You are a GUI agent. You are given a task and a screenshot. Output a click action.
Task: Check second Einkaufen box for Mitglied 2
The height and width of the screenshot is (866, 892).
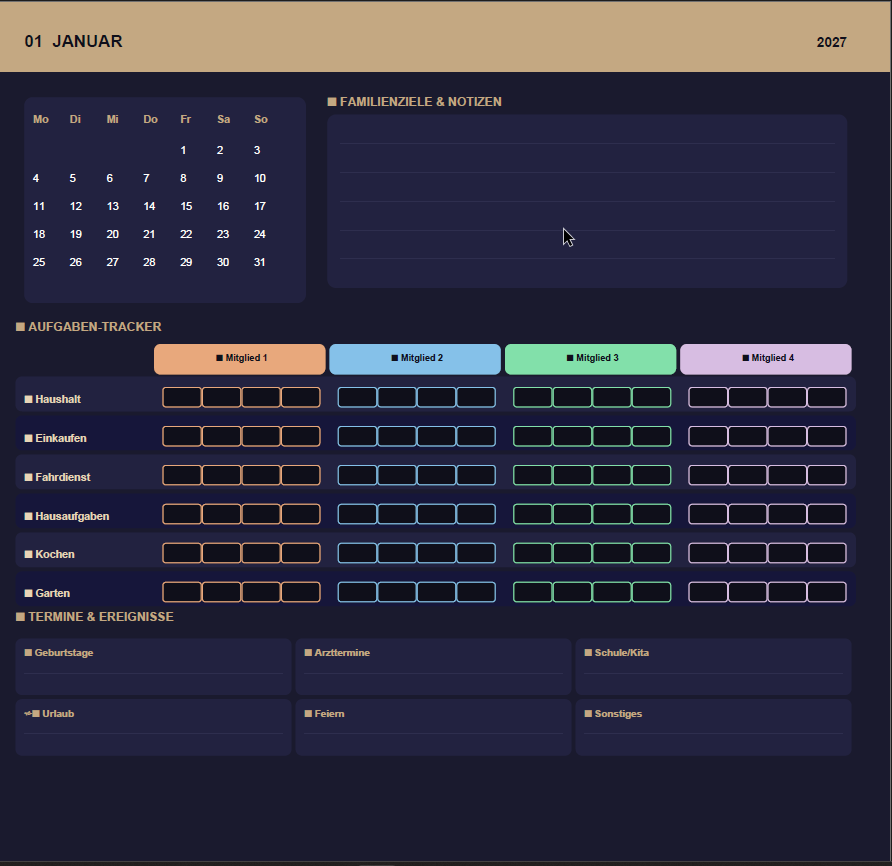(397, 436)
